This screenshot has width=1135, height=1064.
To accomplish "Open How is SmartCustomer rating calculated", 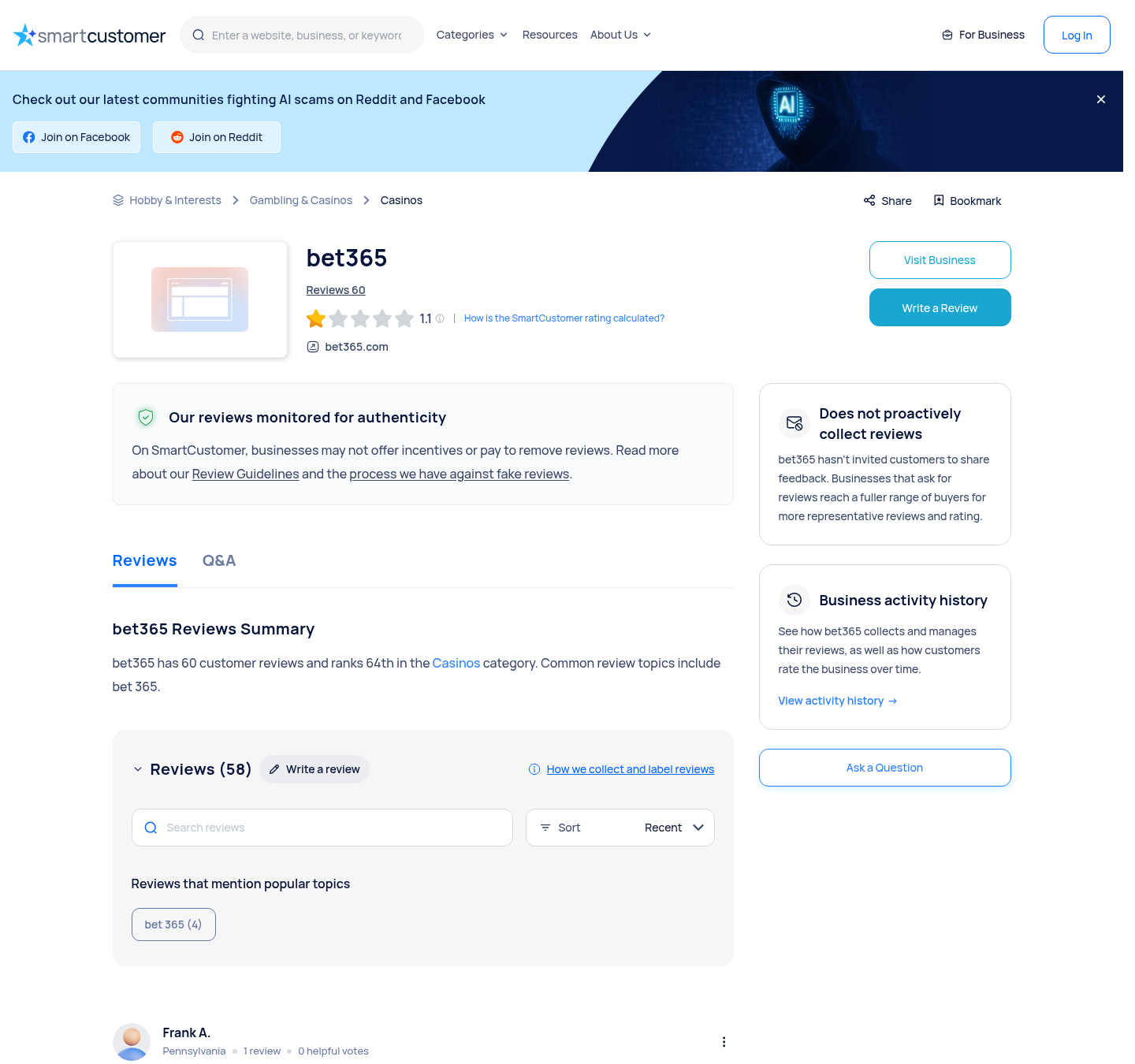I will (x=564, y=318).
